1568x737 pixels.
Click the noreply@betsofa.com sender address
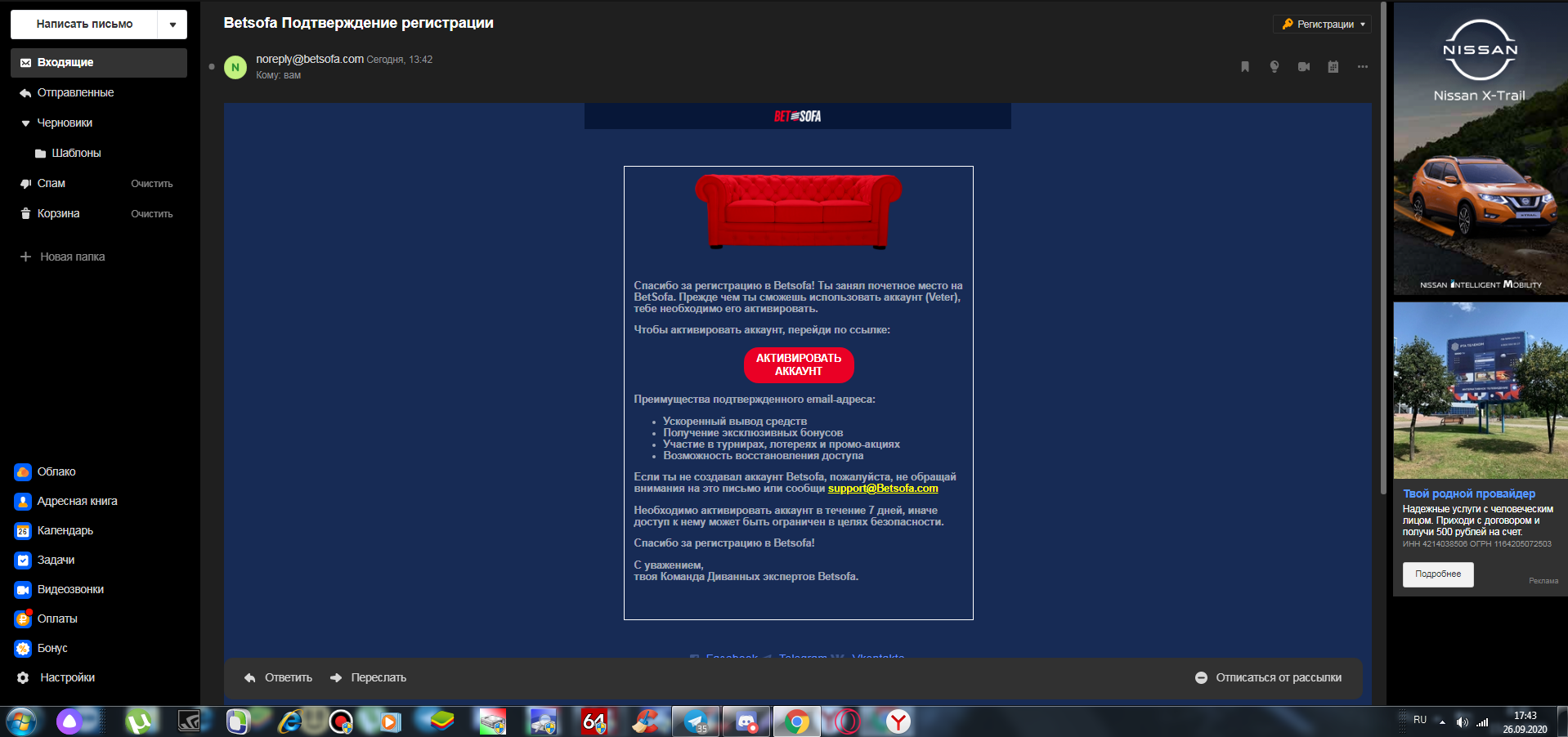pos(310,59)
